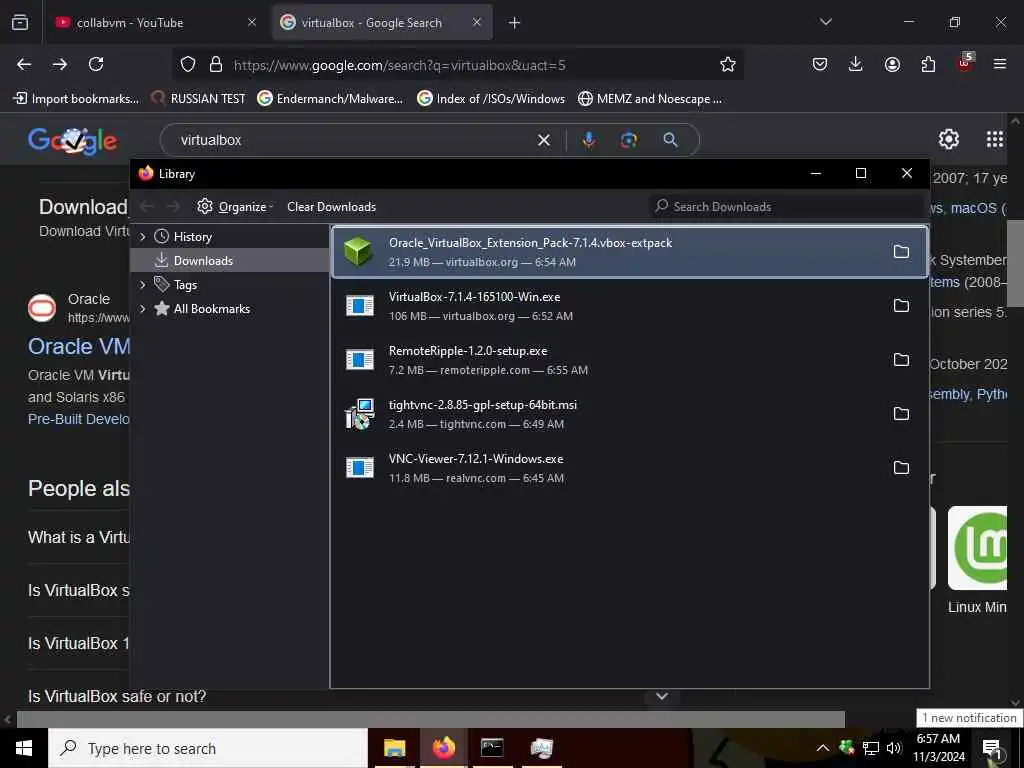Show VirtualBox-7.1.4 Win.exe in its folder
Image resolution: width=1024 pixels, height=768 pixels.
(901, 306)
